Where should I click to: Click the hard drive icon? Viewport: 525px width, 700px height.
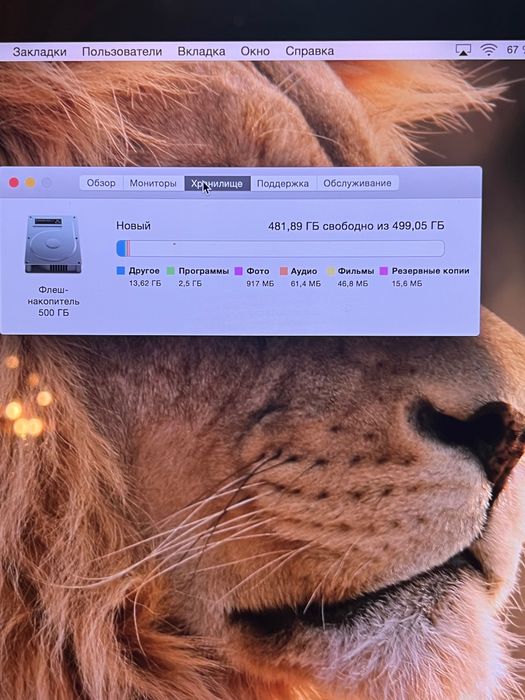(53, 244)
